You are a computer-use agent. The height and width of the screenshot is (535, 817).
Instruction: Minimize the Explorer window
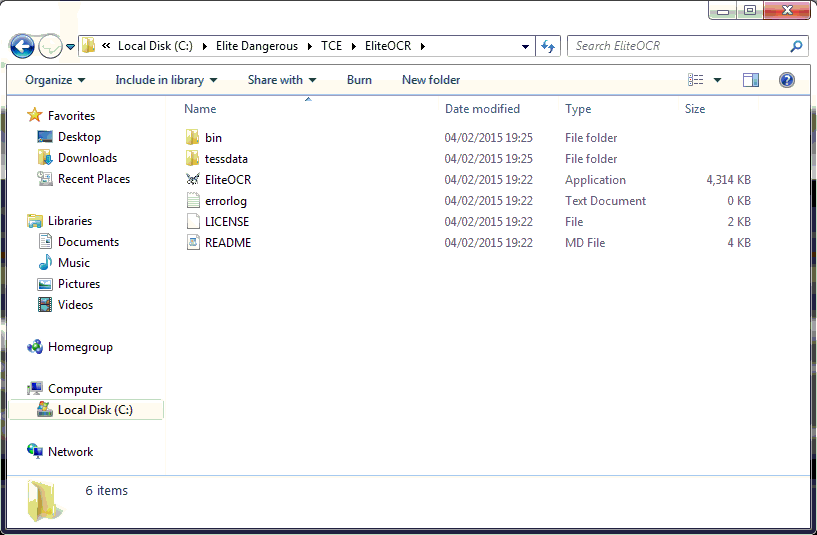(x=723, y=10)
